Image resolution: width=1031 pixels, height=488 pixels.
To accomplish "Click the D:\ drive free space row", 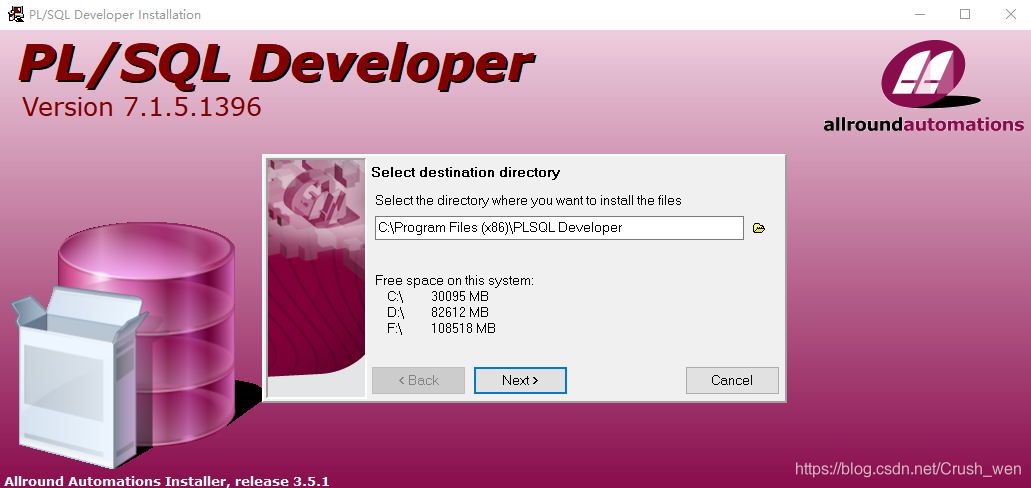I will coord(438,312).
